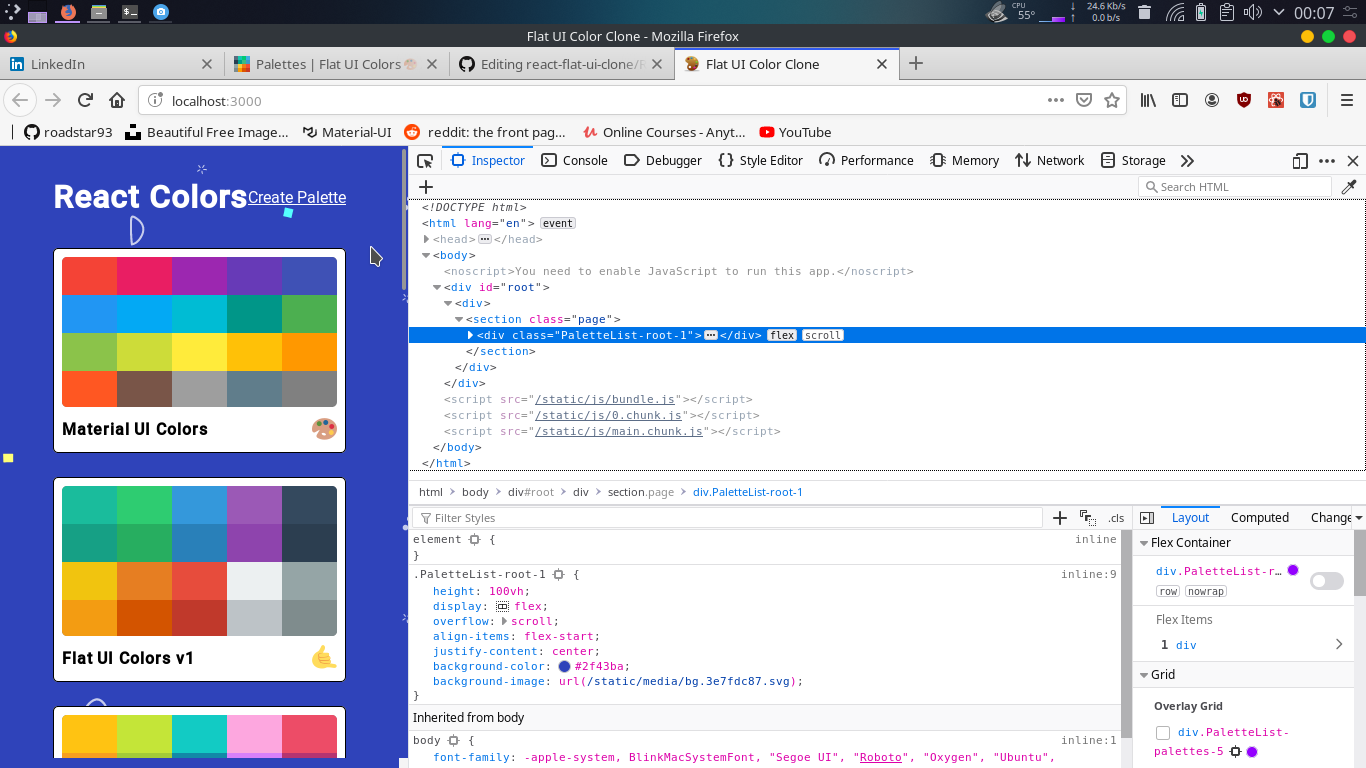The width and height of the screenshot is (1366, 768).
Task: Open flex item div details arrow
Action: tap(1339, 645)
